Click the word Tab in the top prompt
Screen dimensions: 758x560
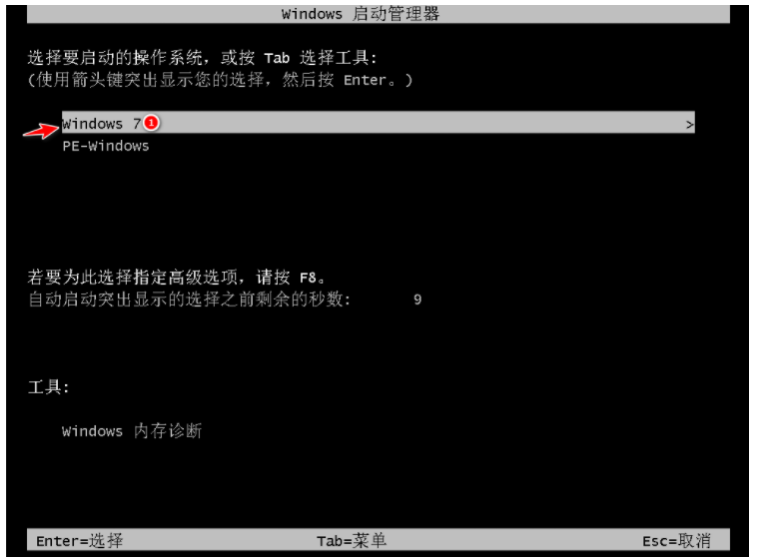277,59
